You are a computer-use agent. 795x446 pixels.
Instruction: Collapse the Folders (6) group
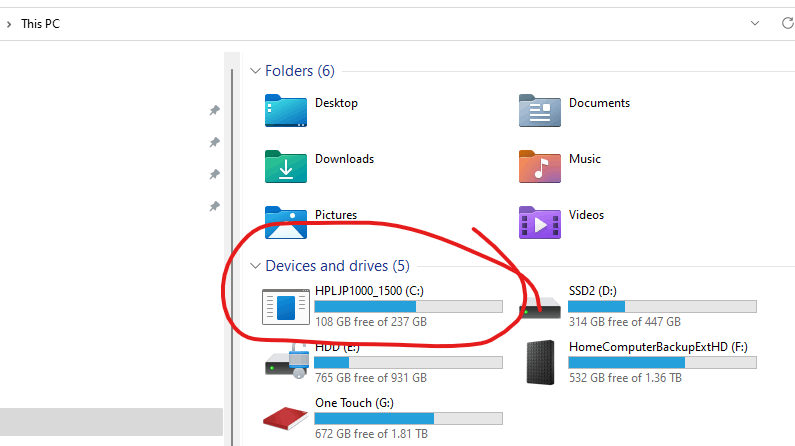pos(255,71)
